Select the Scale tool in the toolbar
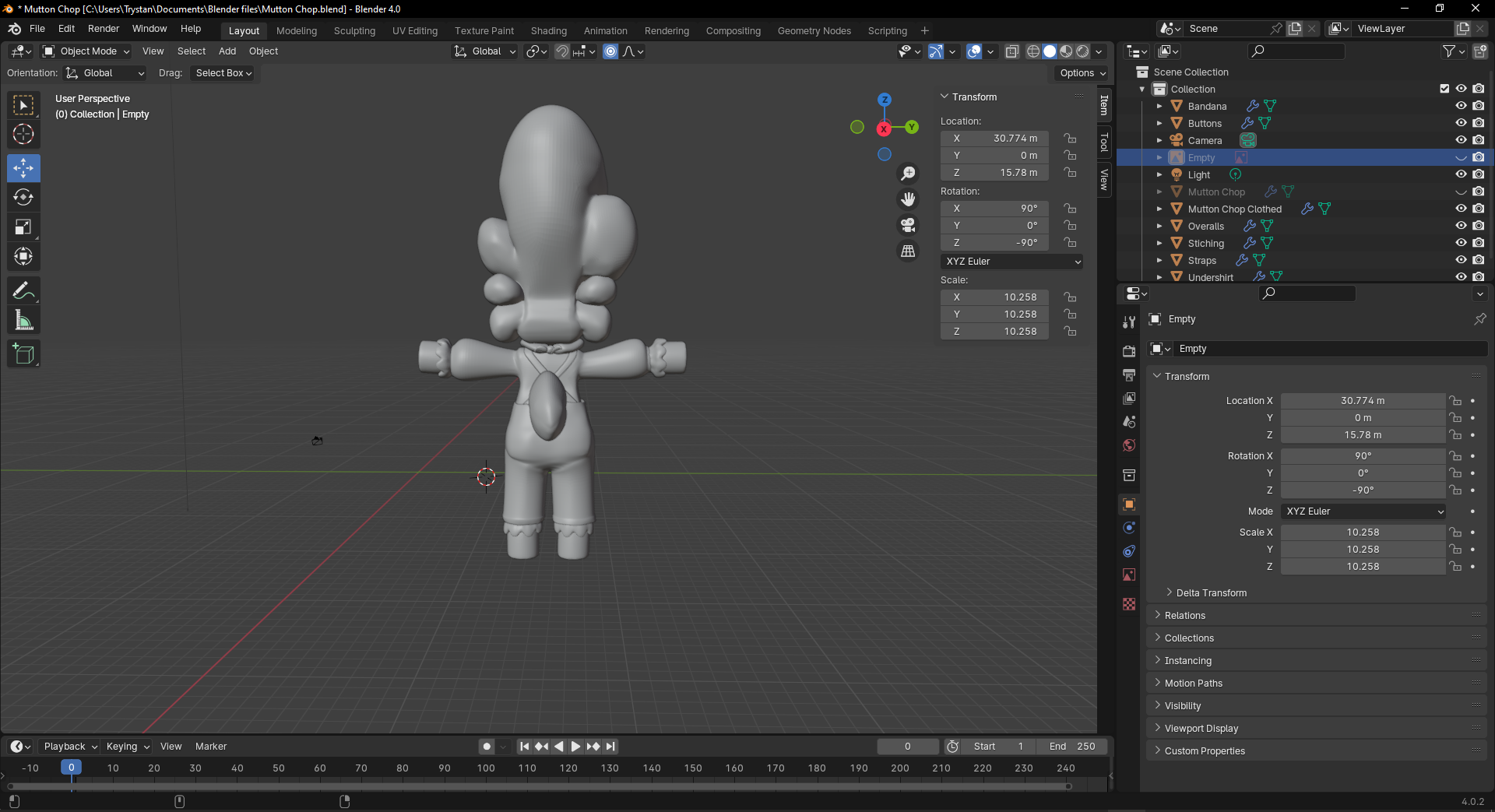 [x=23, y=227]
